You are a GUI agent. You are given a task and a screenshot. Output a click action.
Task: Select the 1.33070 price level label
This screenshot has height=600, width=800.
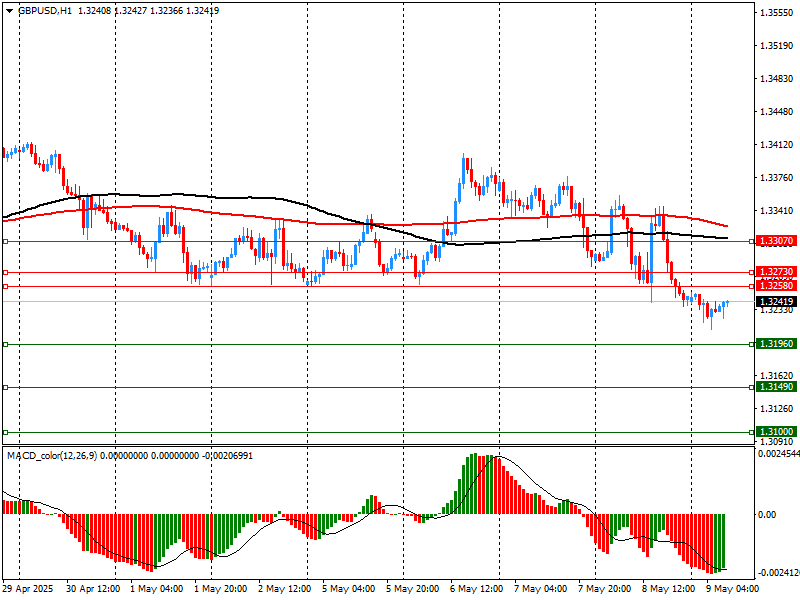(x=776, y=241)
